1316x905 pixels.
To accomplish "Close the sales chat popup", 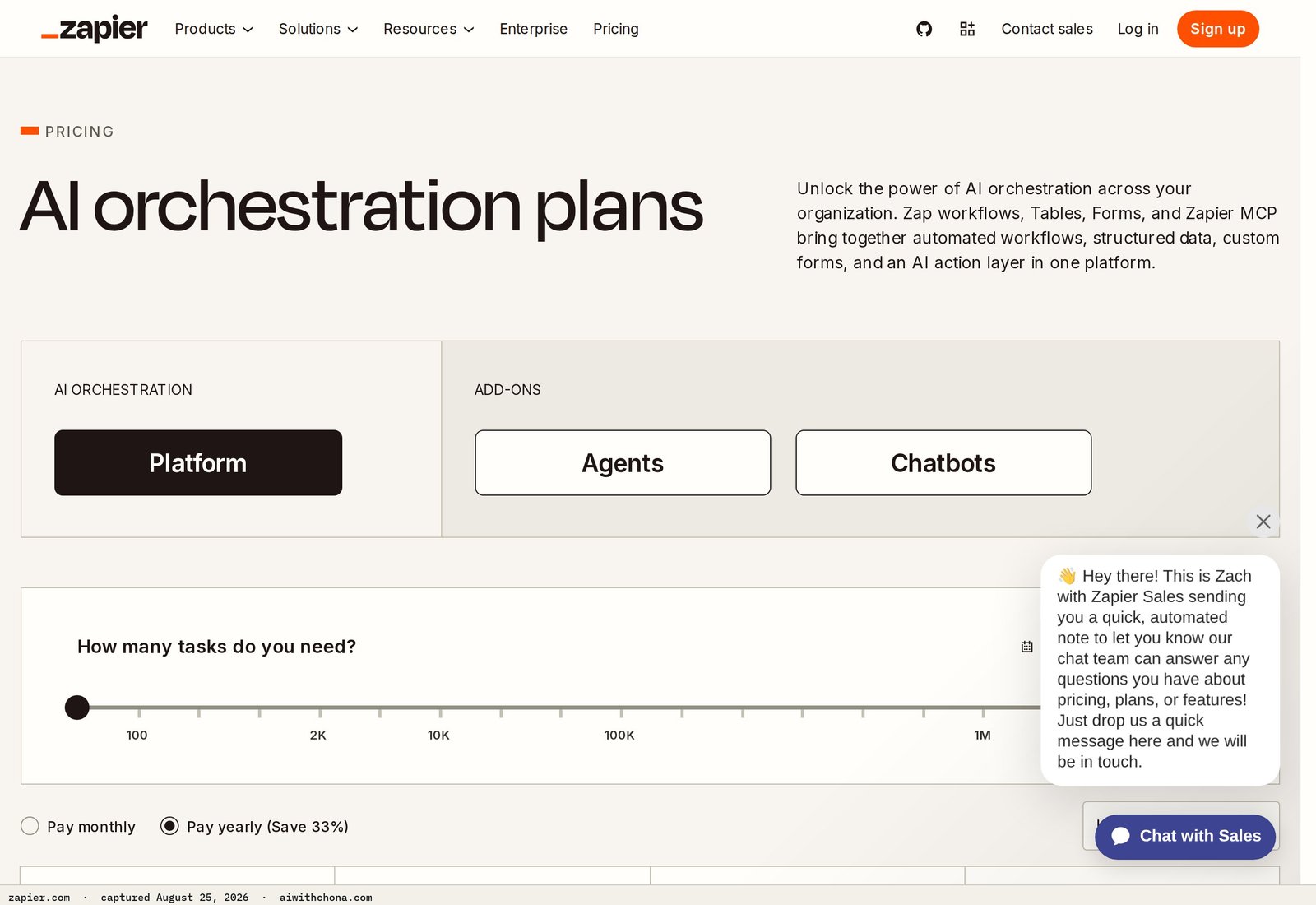I will point(1263,522).
